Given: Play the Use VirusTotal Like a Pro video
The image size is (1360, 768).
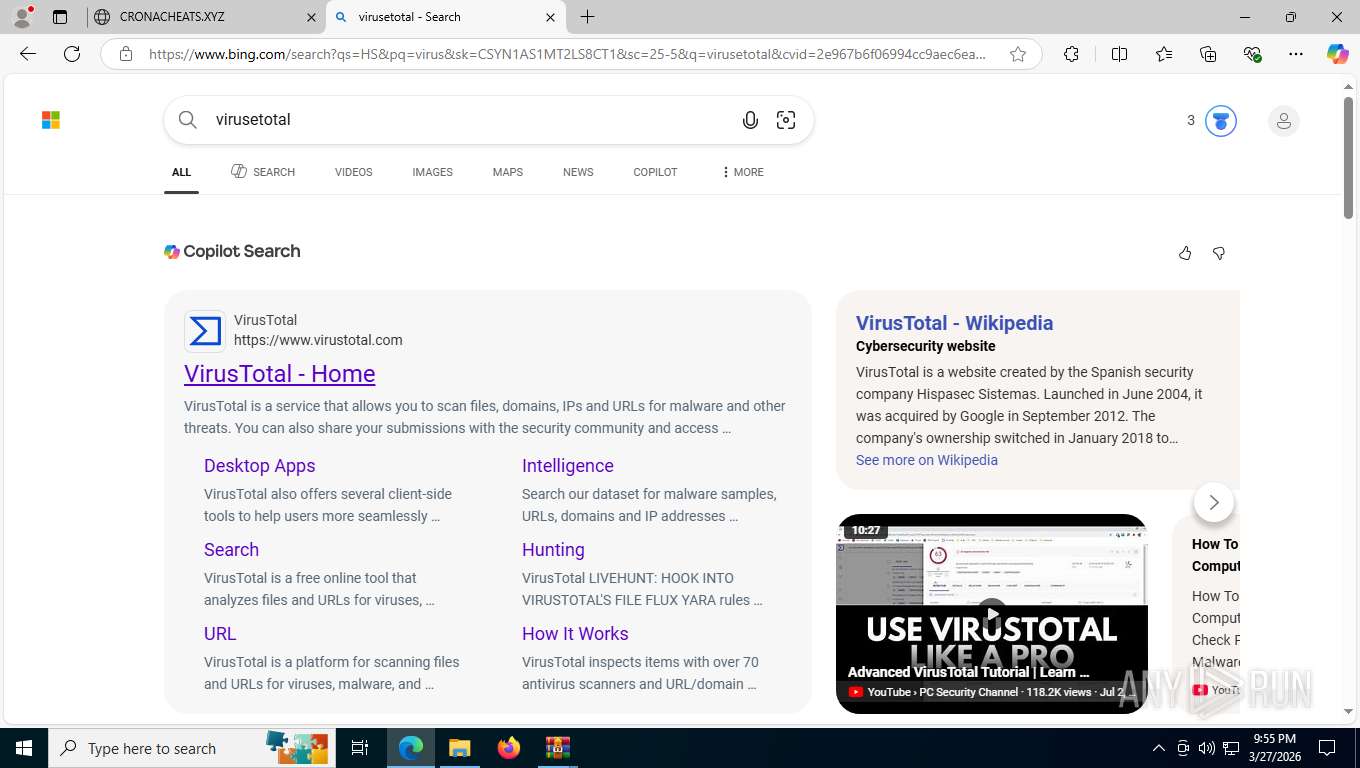Looking at the screenshot, I should tap(991, 613).
